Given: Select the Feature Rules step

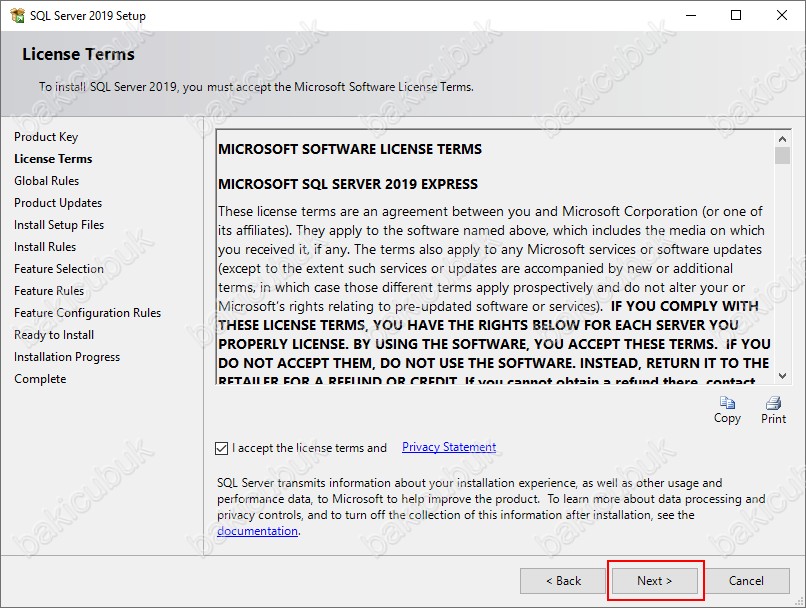Looking at the screenshot, I should [49, 291].
